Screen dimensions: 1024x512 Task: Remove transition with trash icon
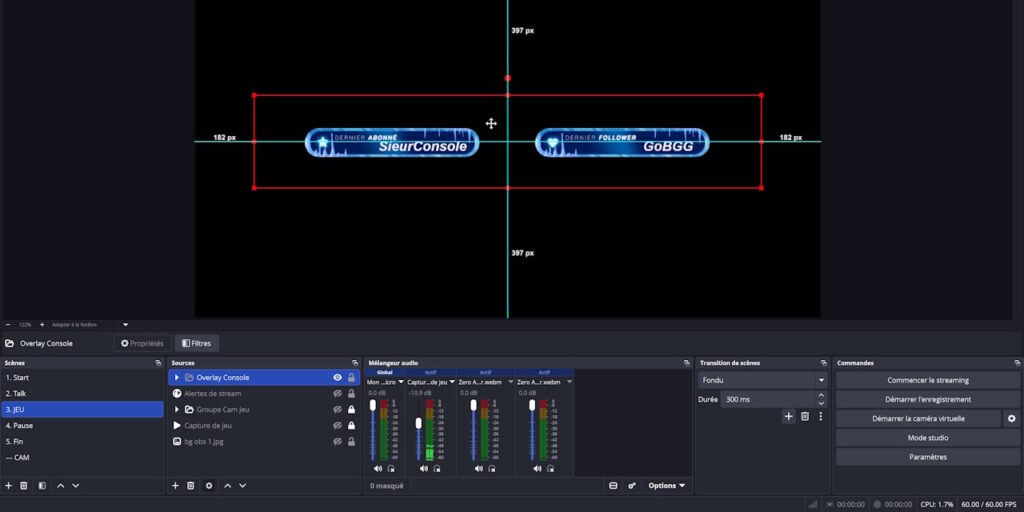(805, 416)
